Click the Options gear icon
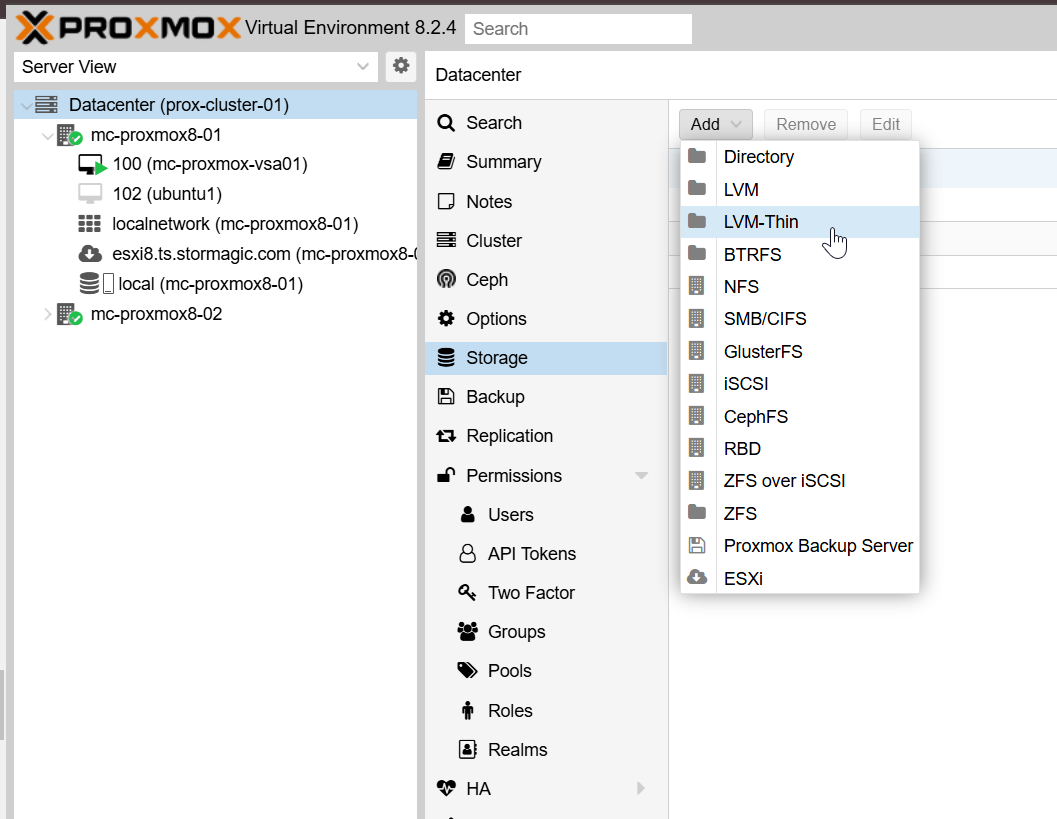 click(446, 319)
